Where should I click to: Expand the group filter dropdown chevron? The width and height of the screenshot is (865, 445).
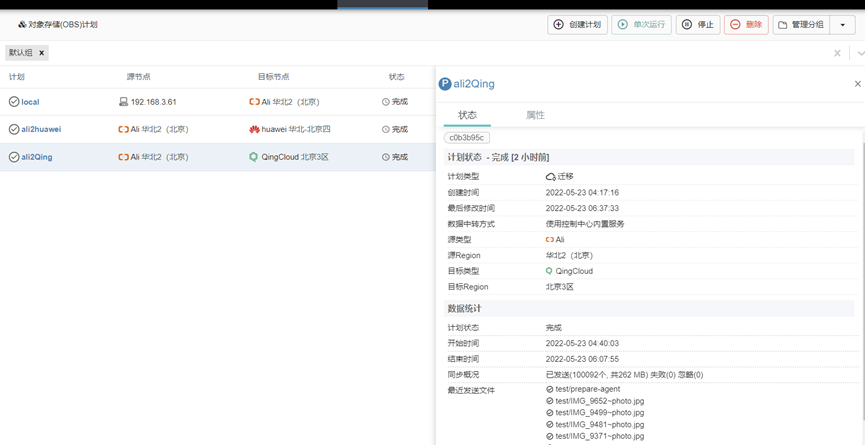[x=859, y=53]
